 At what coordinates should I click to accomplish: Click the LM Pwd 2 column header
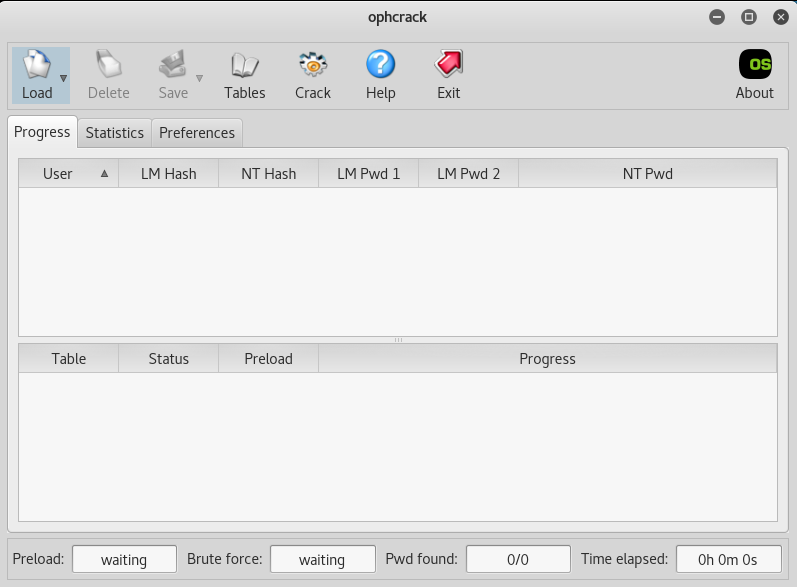coord(469,174)
